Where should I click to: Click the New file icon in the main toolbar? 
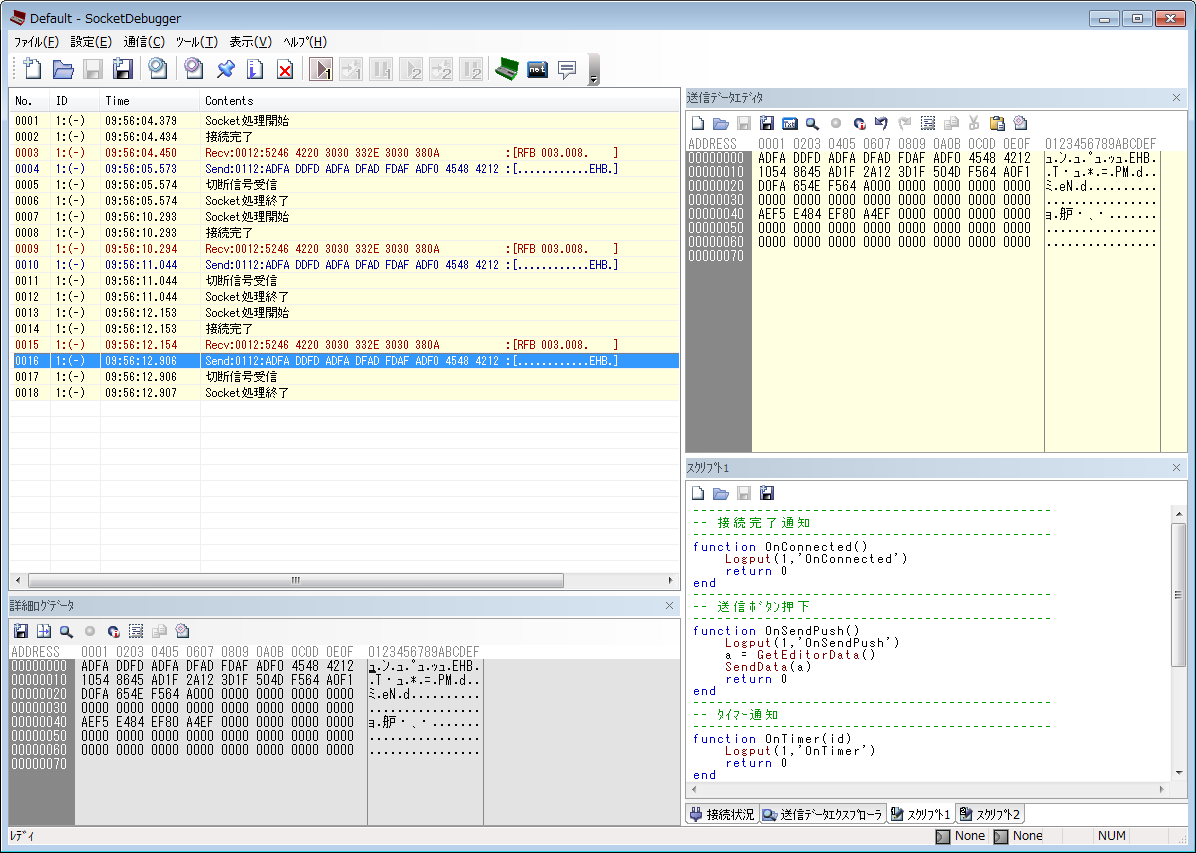pyautogui.click(x=32, y=69)
